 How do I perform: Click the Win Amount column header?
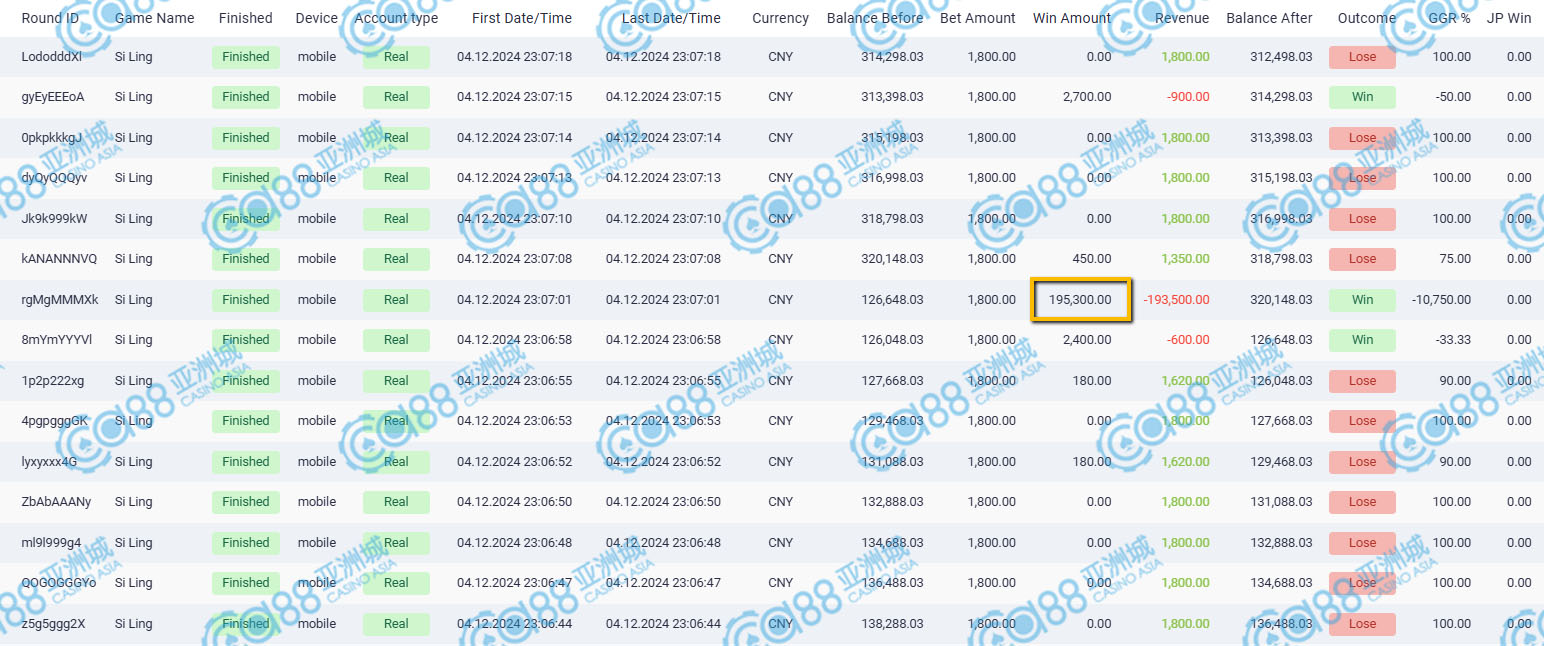1072,18
